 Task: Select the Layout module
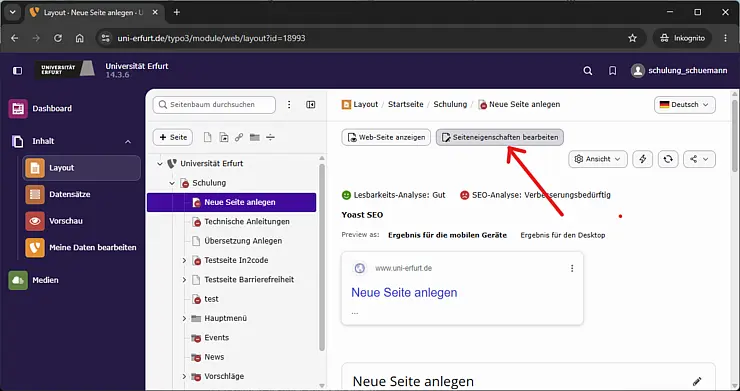pos(82,168)
